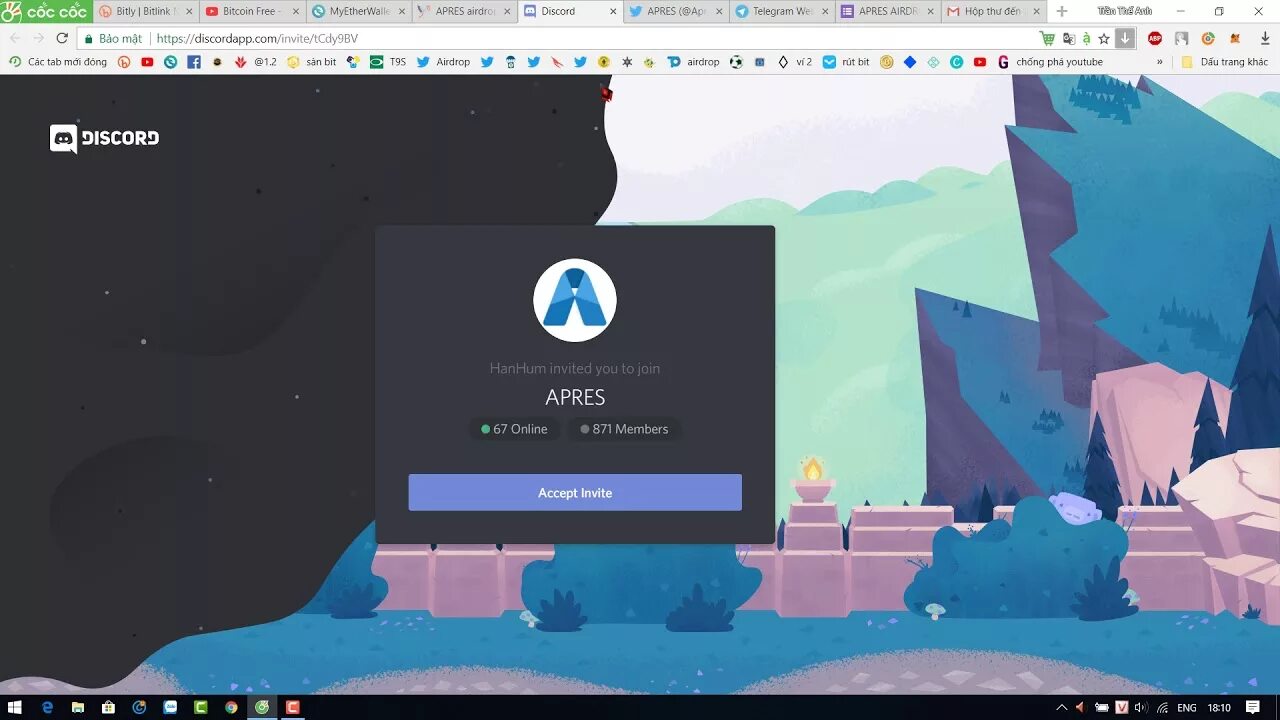Switch to the APRES airdrop tab
Image resolution: width=1280 pixels, height=720 pixels.
464,11
